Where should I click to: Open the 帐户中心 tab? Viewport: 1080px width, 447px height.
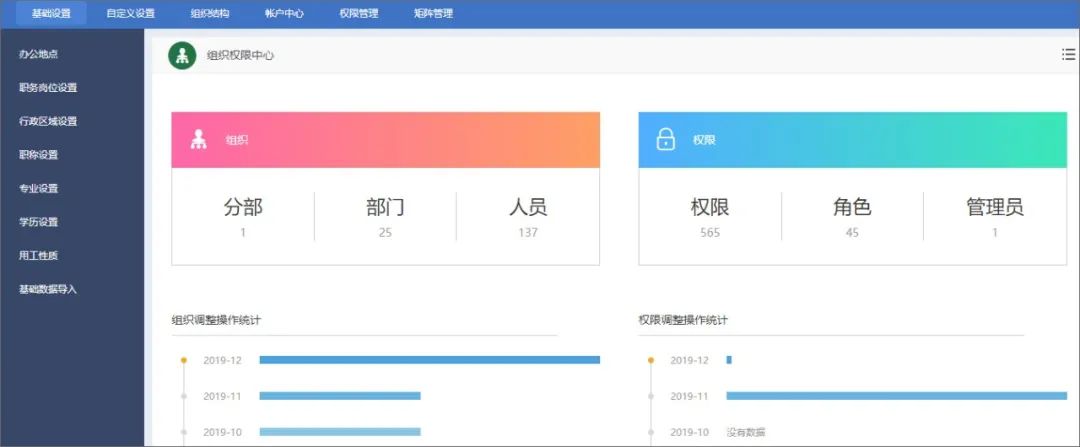(x=284, y=13)
